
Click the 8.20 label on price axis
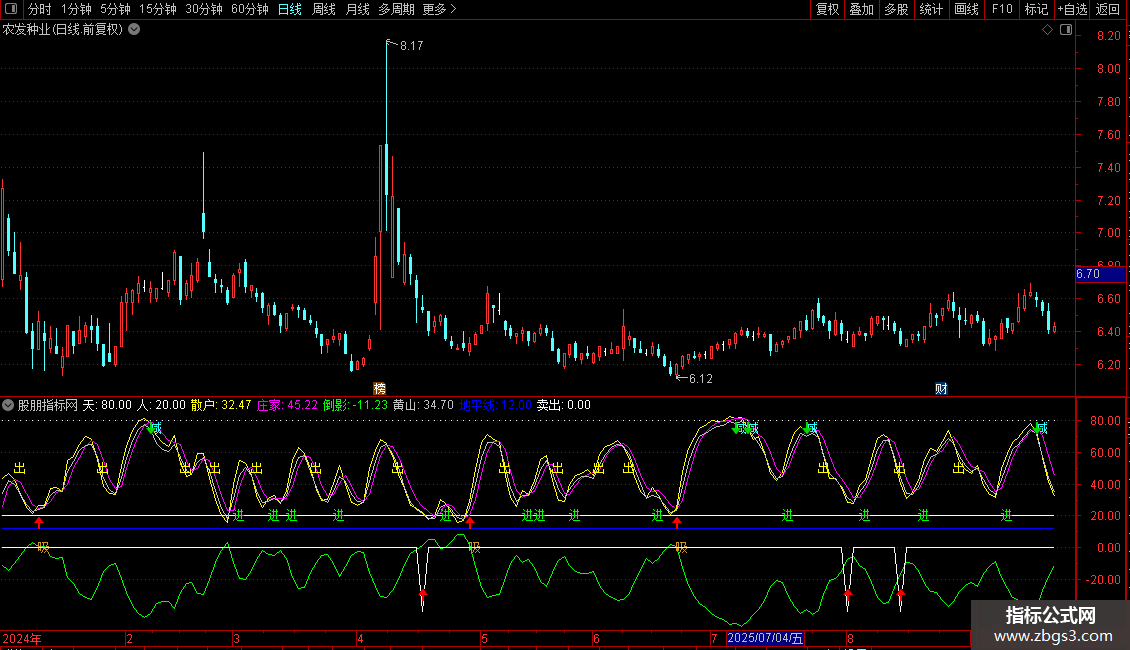(1108, 35)
